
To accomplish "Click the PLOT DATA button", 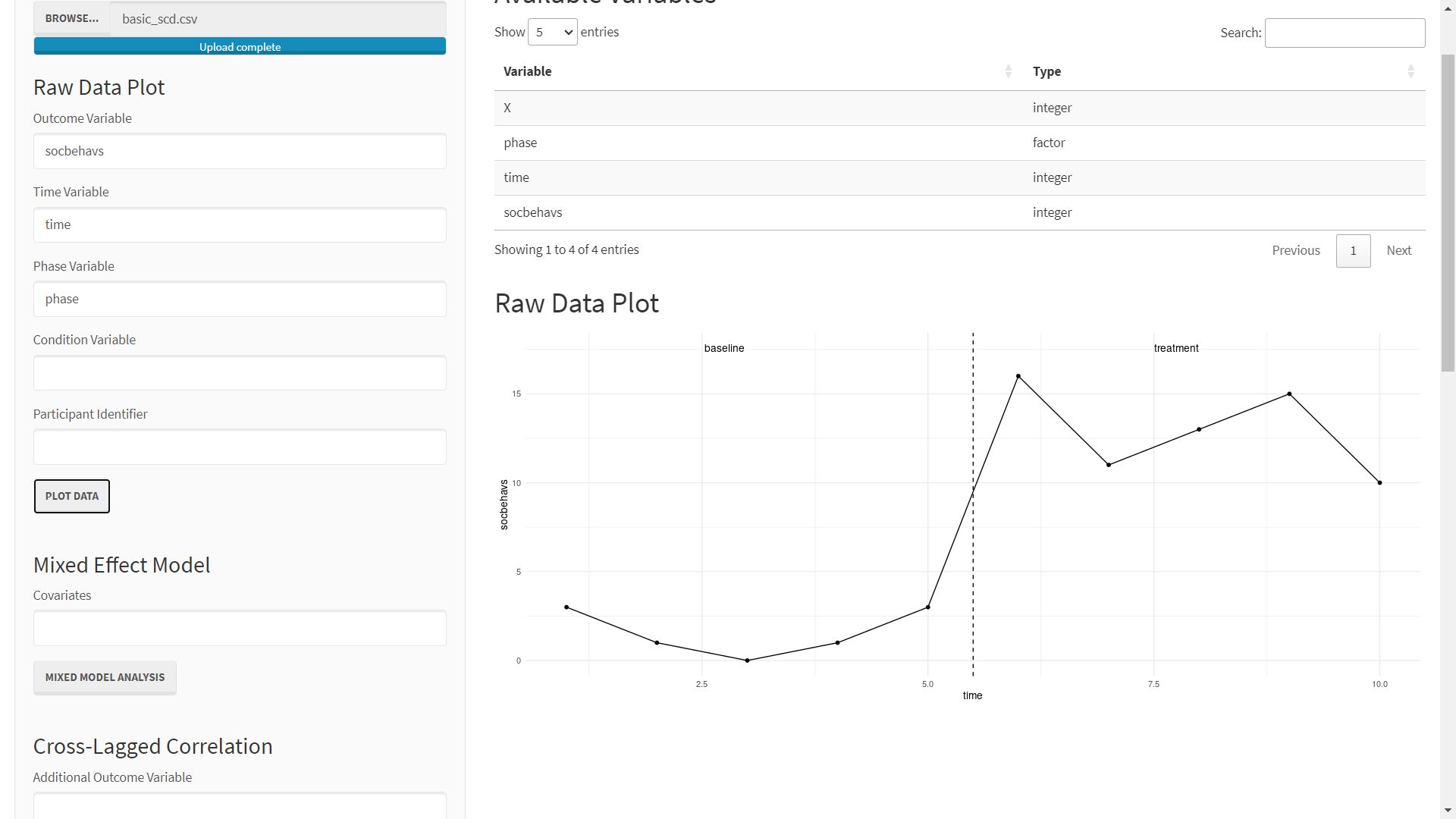I will [x=72, y=496].
